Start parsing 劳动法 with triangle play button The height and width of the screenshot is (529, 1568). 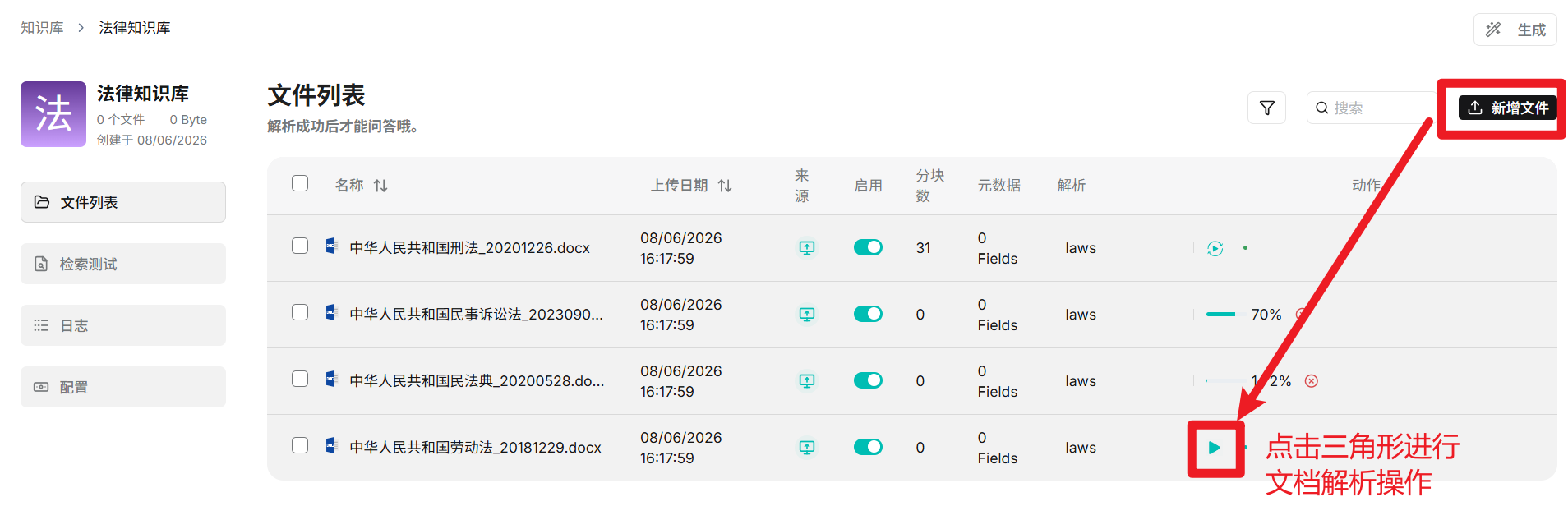1215,448
